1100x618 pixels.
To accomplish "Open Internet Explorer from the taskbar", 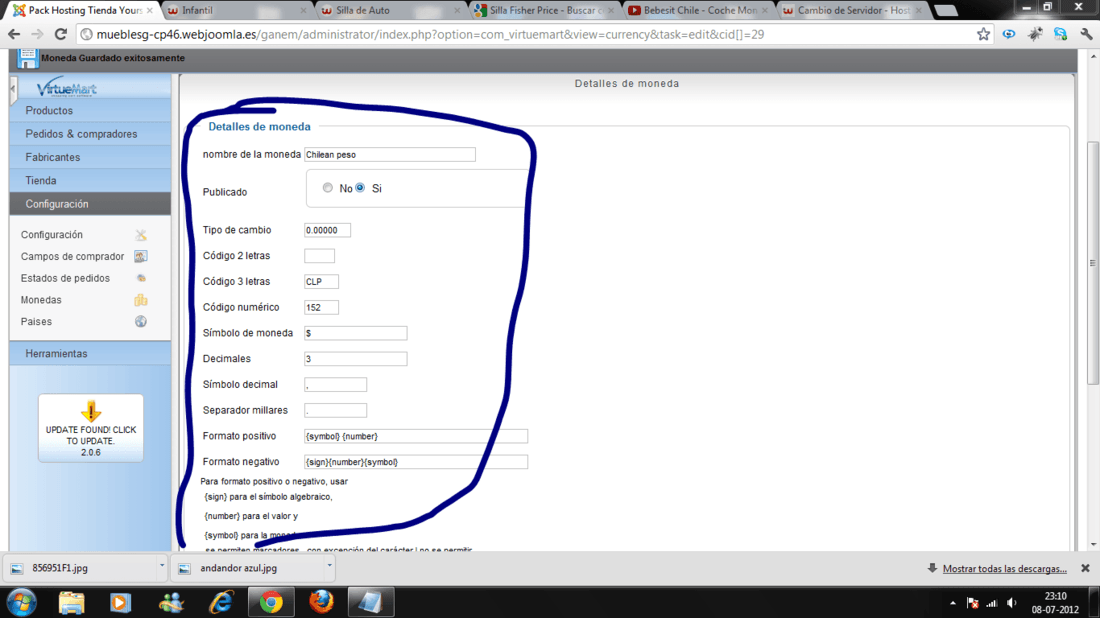I will pos(221,602).
